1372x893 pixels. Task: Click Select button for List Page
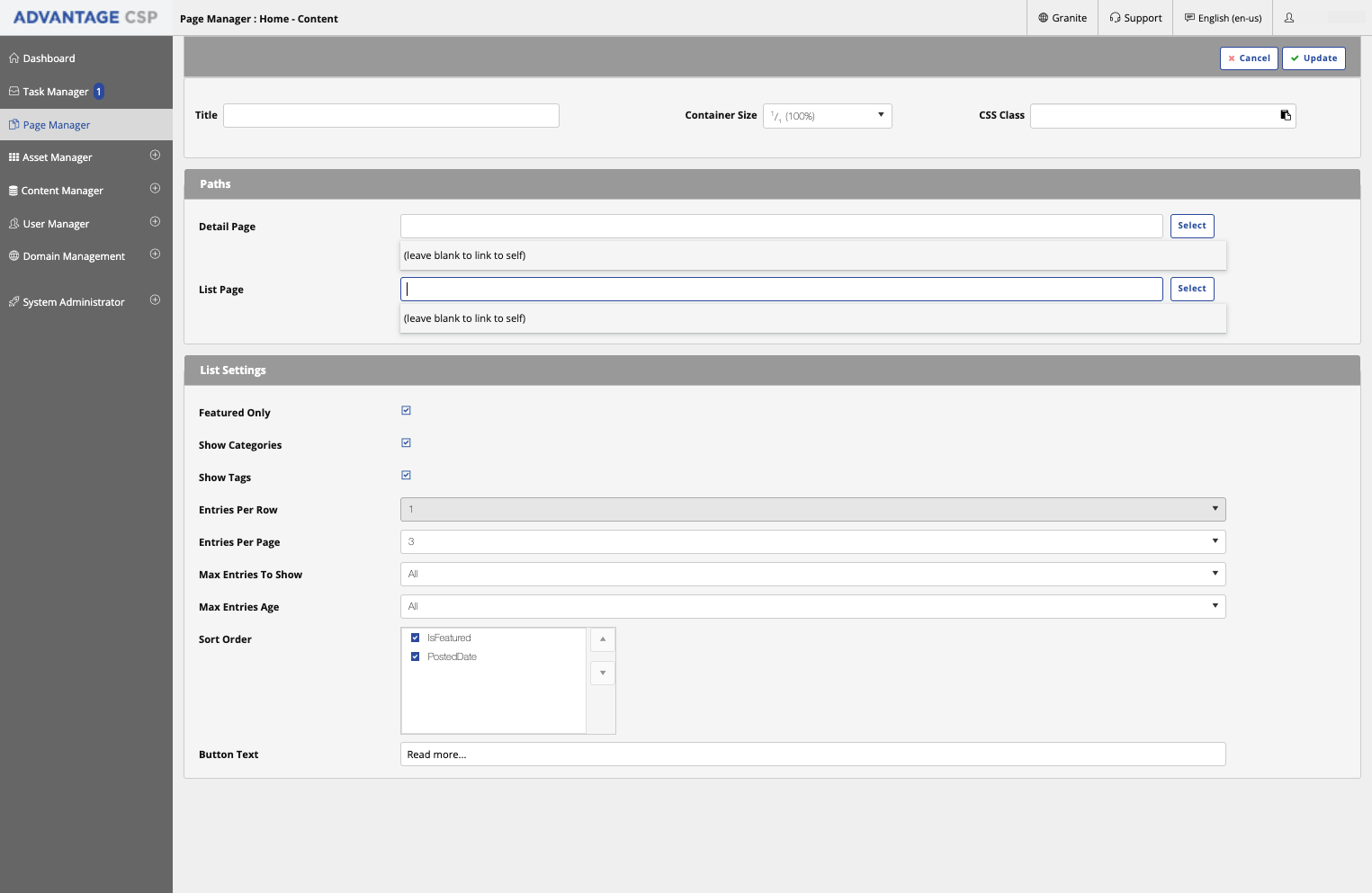(x=1192, y=289)
